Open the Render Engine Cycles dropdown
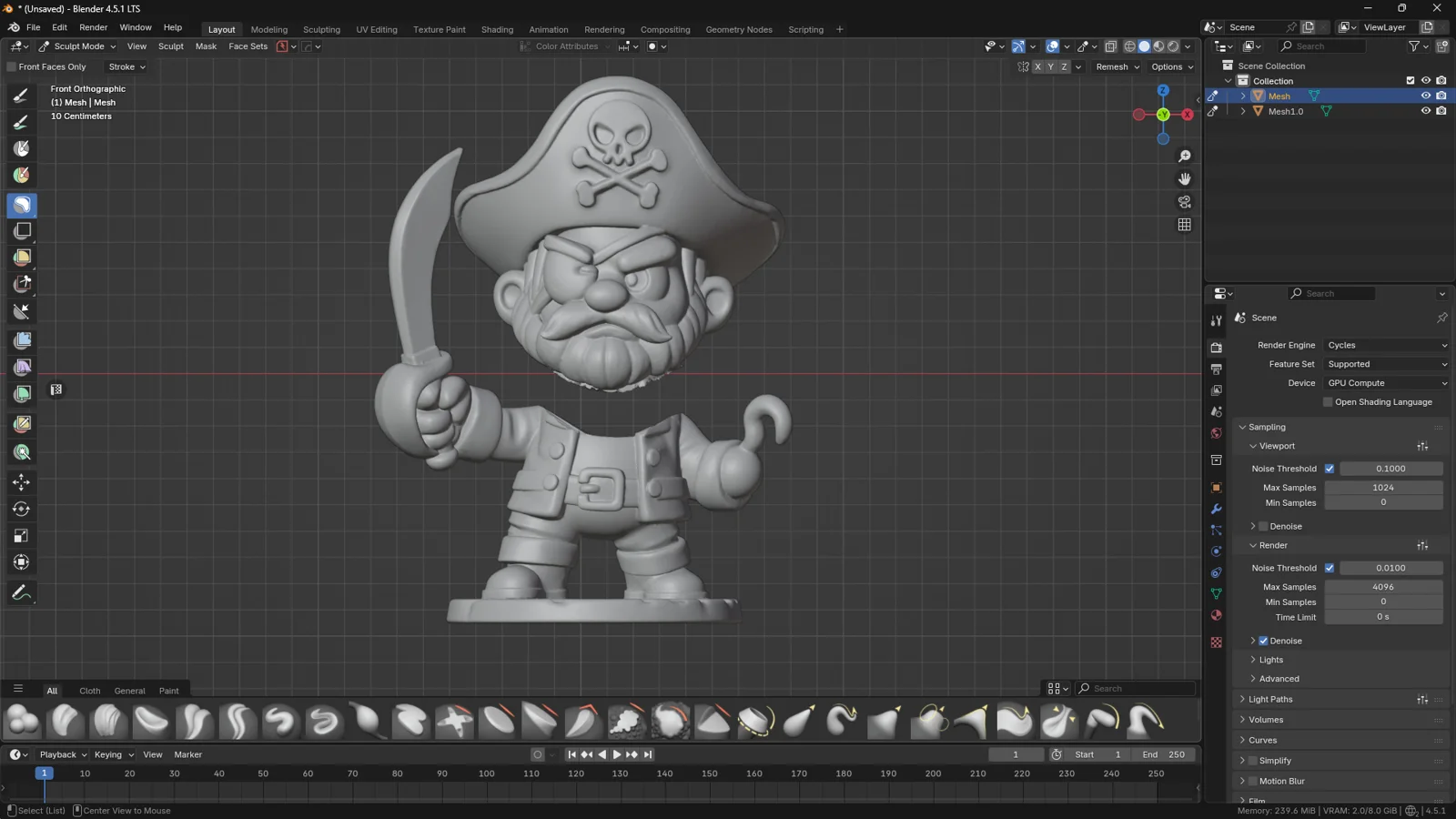 (x=1387, y=346)
